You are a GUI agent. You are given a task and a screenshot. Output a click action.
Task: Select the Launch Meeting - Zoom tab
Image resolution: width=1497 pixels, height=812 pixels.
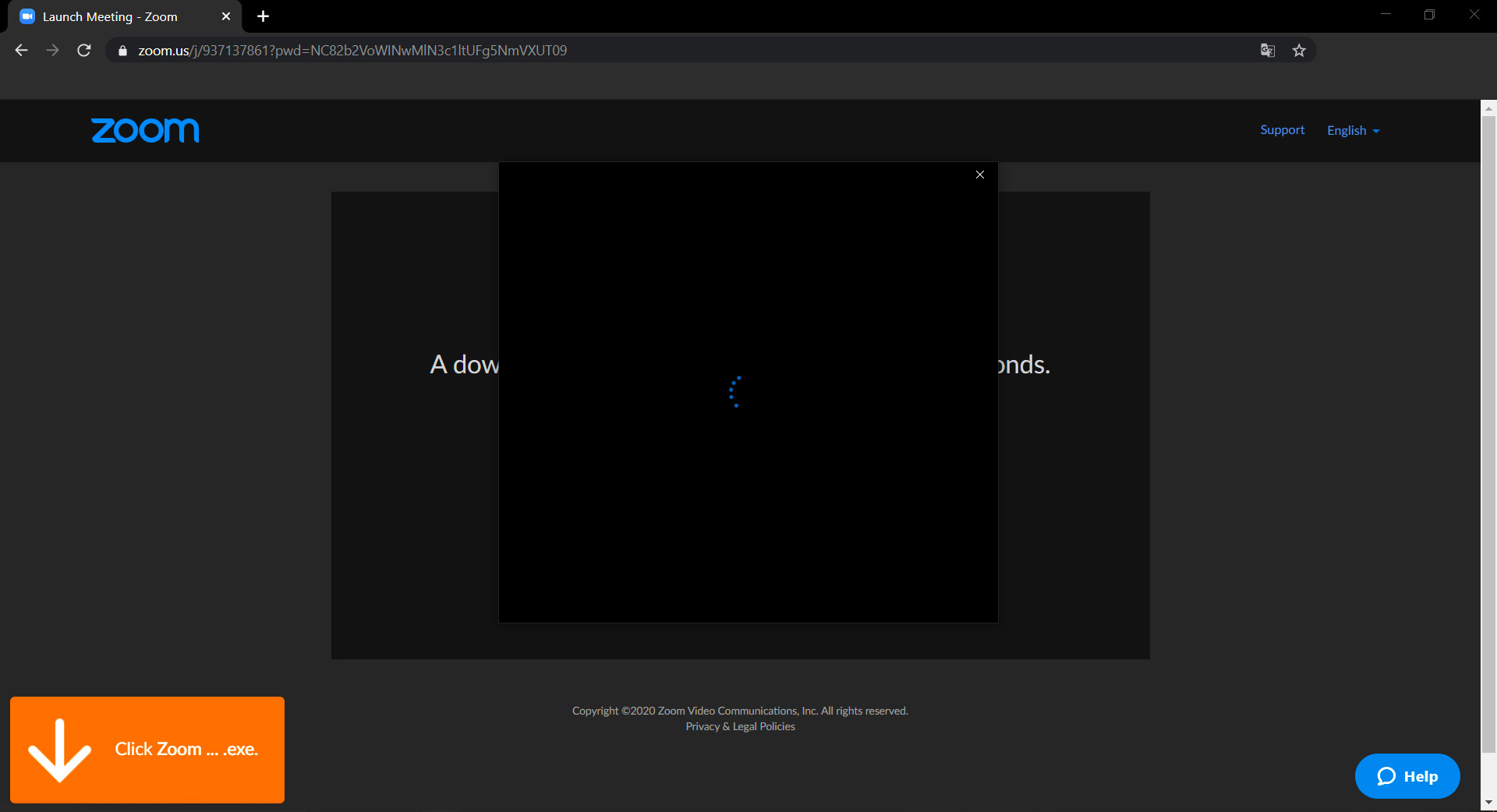click(x=125, y=16)
